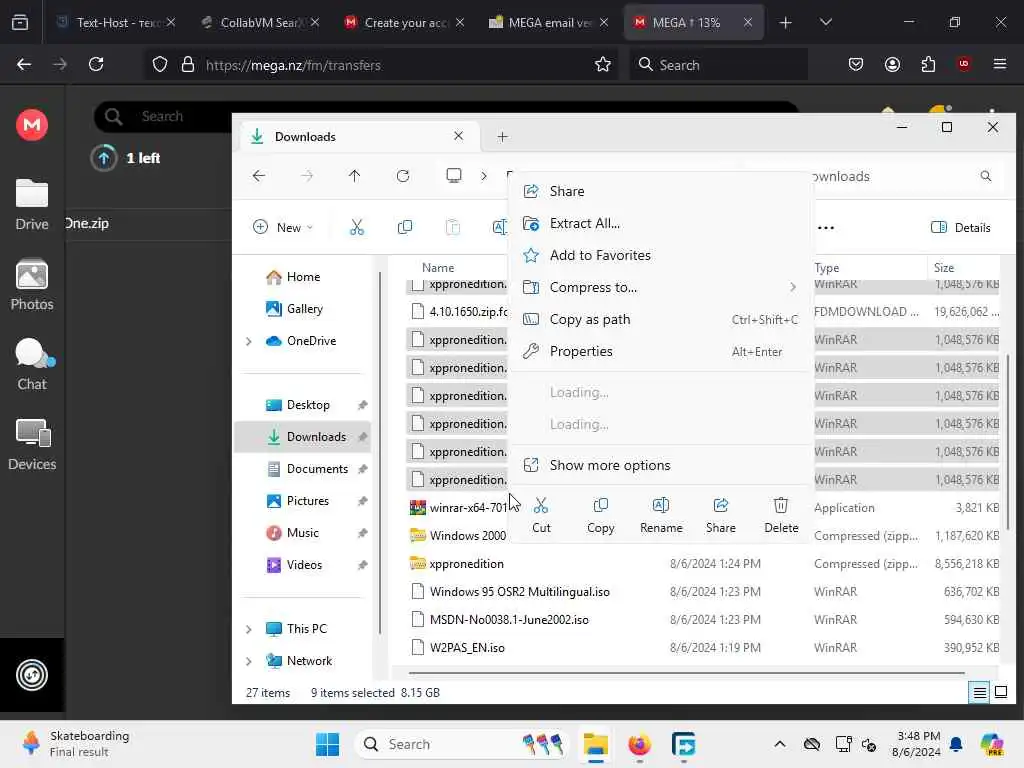Expand This PC tree node
1024x768 pixels.
[x=249, y=629]
